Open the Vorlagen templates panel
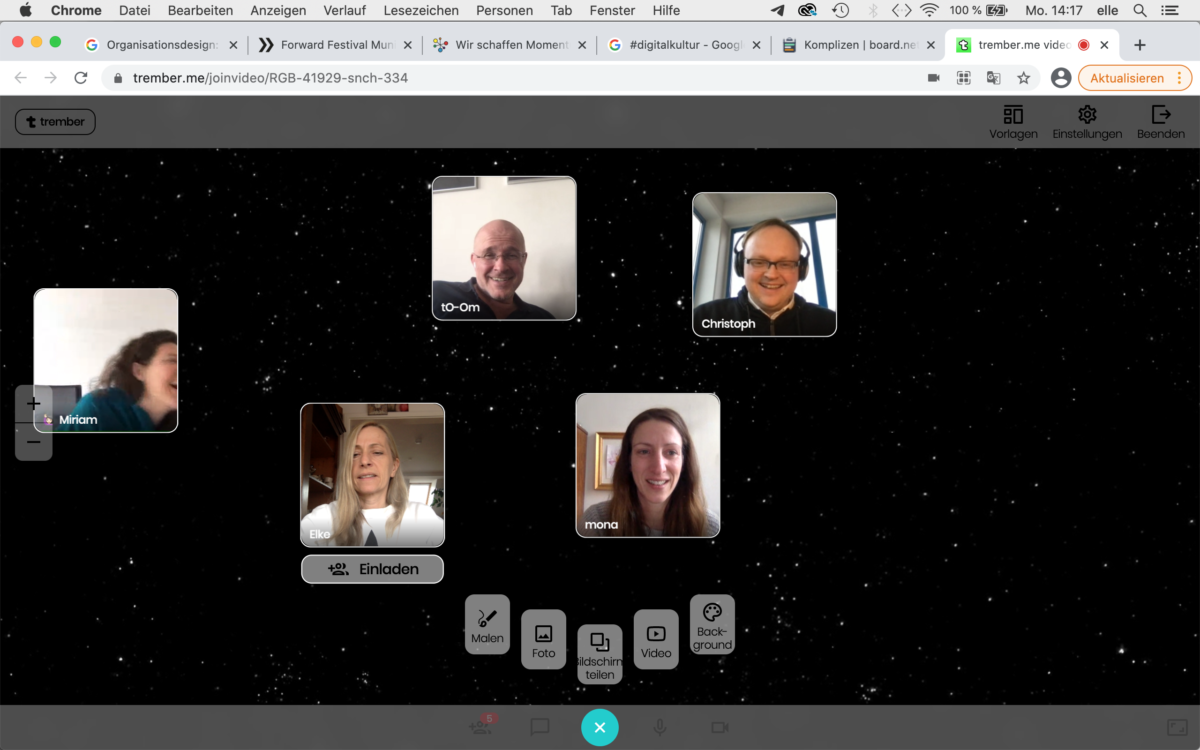 1013,122
